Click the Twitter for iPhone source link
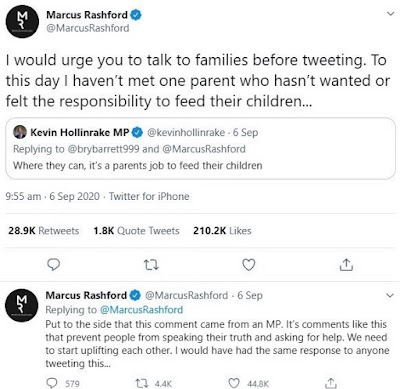400x389 pixels. [x=149, y=196]
